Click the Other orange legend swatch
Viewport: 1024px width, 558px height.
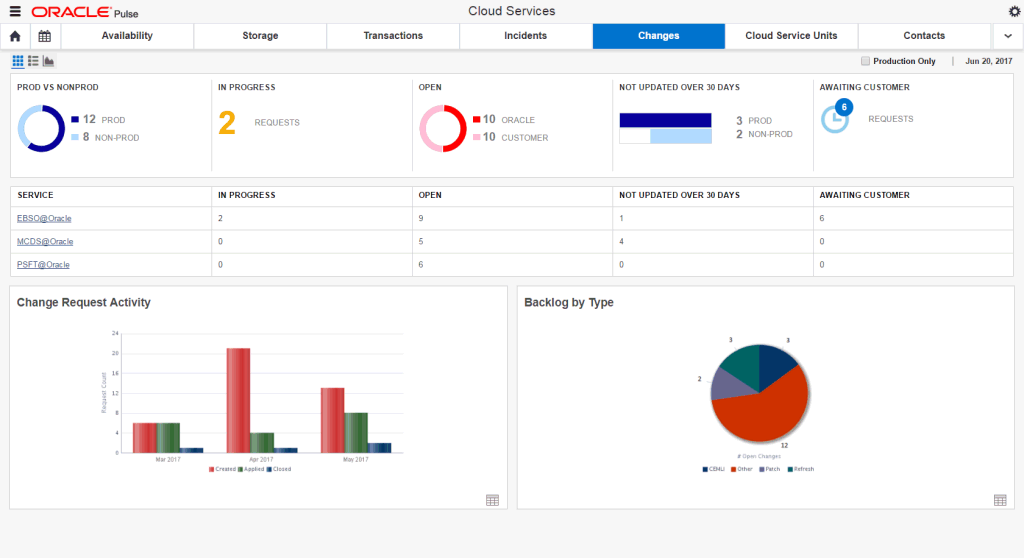click(733, 469)
